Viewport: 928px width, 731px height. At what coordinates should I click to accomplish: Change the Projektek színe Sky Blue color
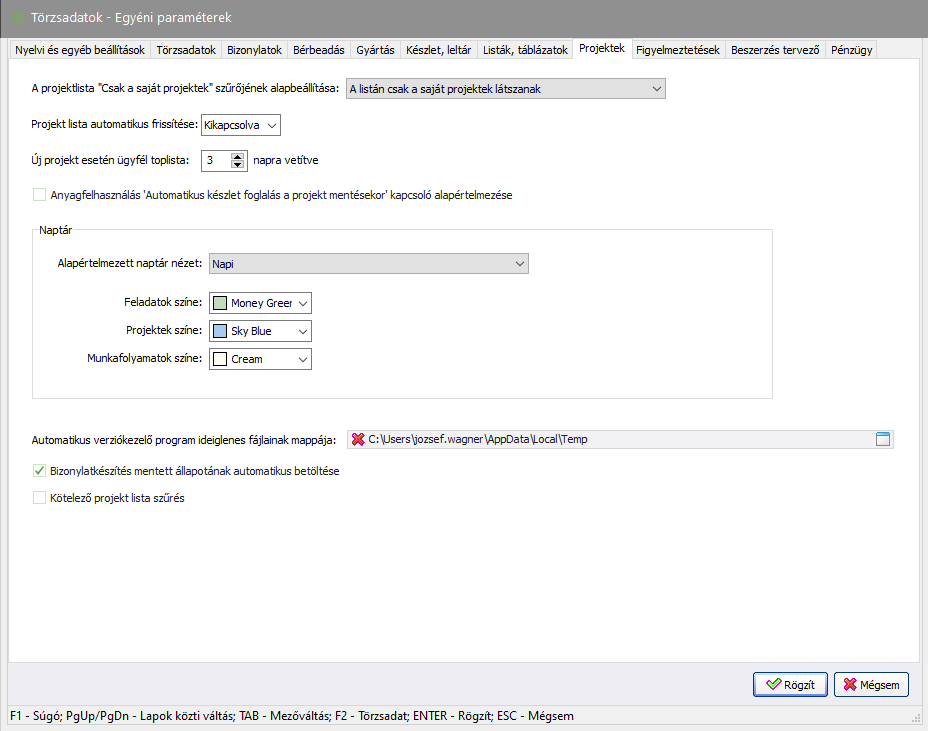click(261, 331)
